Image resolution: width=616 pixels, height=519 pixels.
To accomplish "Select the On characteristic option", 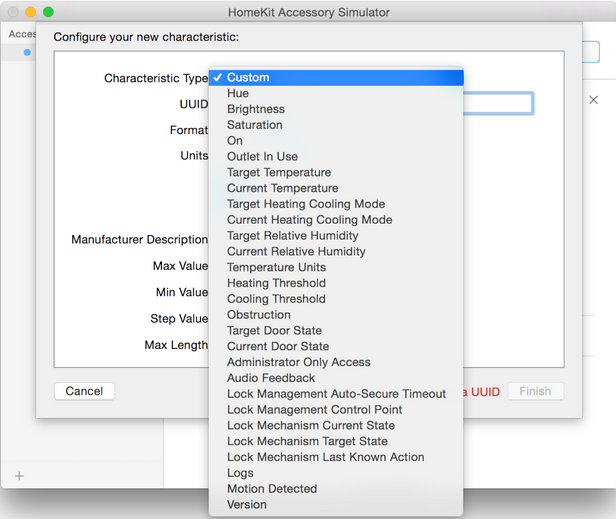I will 235,141.
